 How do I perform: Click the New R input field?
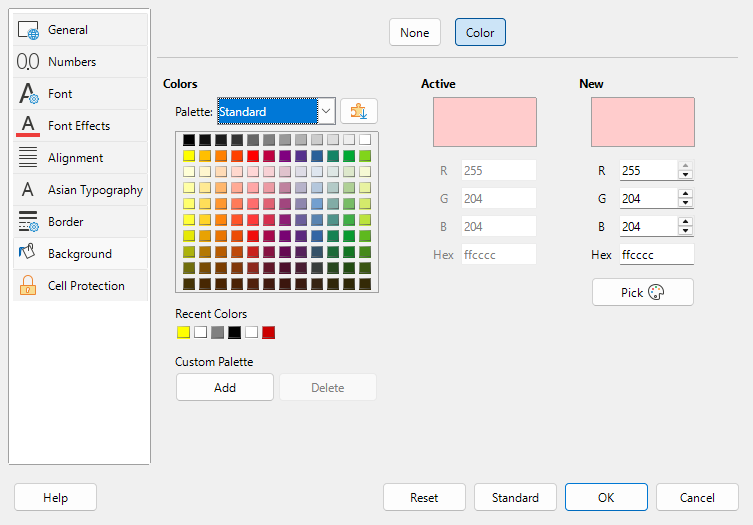tap(649, 171)
